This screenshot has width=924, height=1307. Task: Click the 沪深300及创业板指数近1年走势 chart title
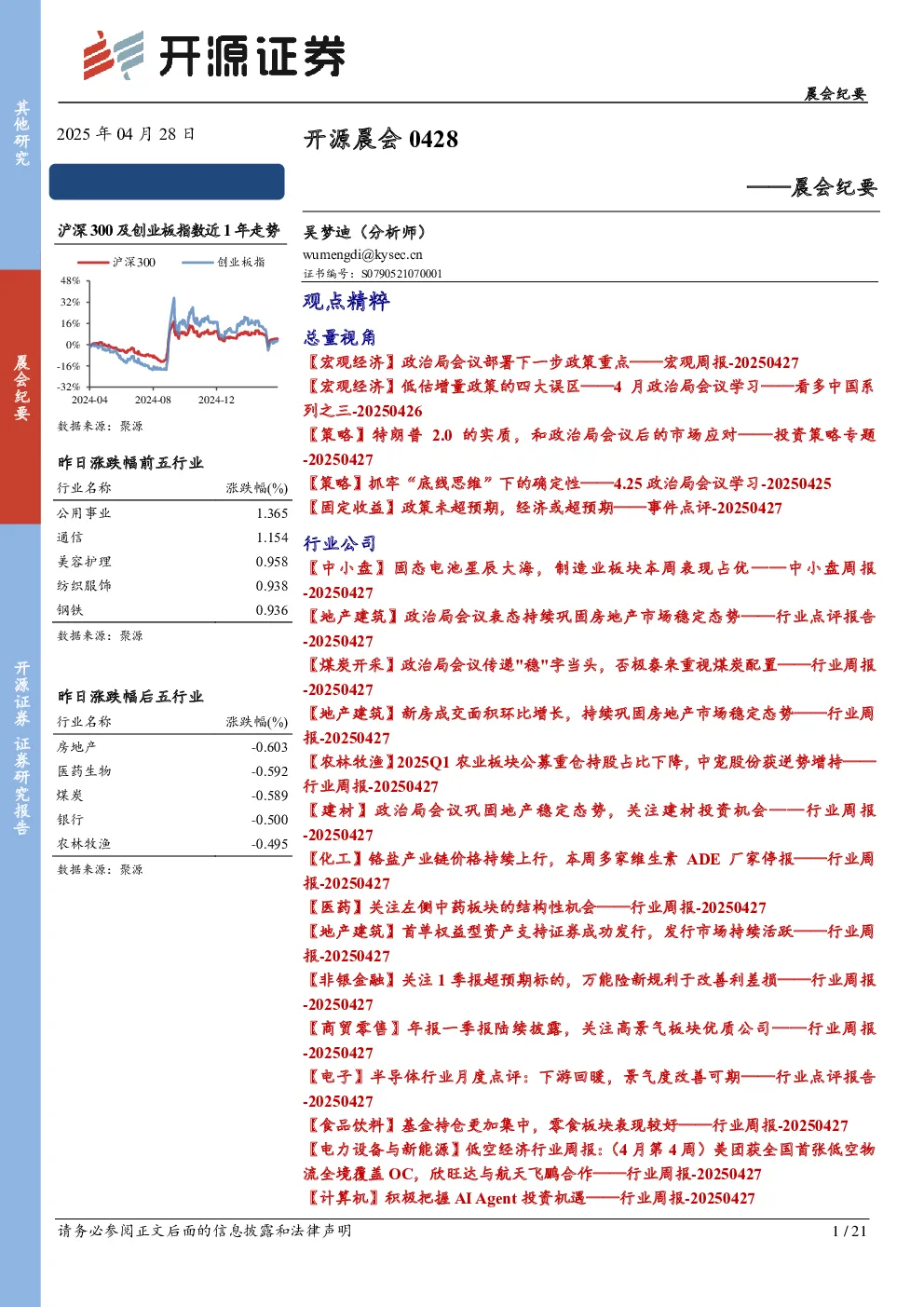pos(169,230)
